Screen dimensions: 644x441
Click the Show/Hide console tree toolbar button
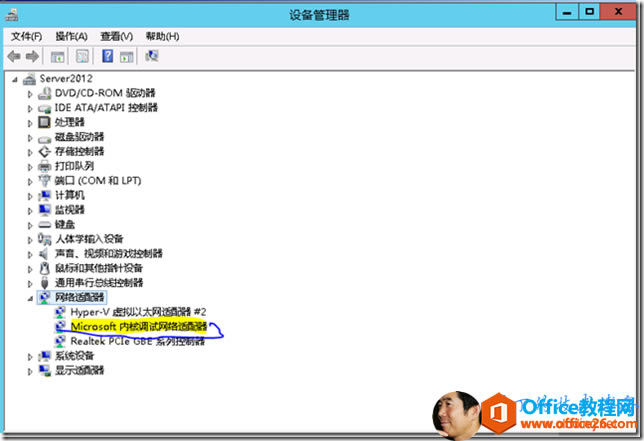(x=57, y=56)
